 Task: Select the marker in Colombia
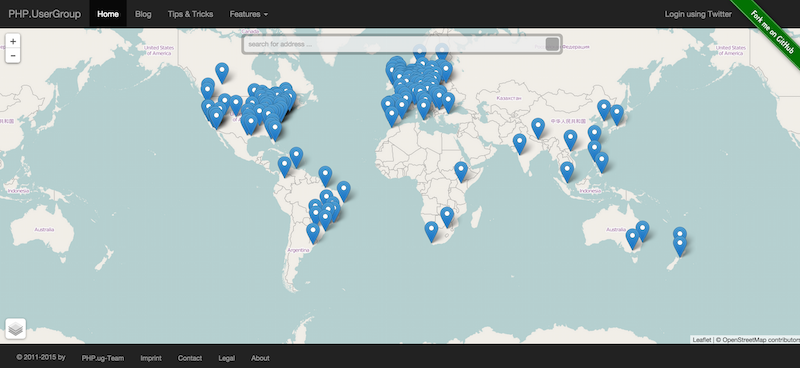[x=284, y=167]
